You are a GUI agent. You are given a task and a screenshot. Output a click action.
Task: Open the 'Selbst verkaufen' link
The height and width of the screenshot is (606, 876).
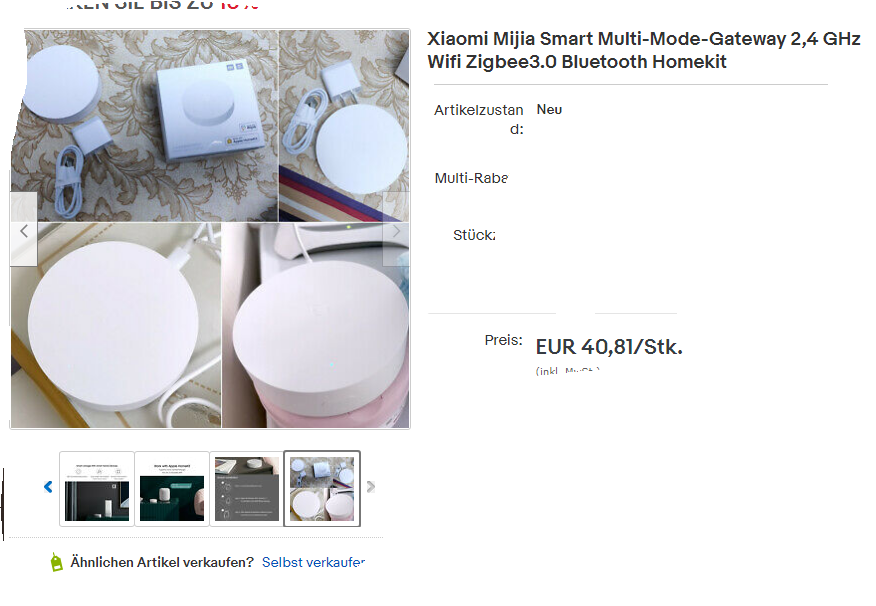coord(313,562)
